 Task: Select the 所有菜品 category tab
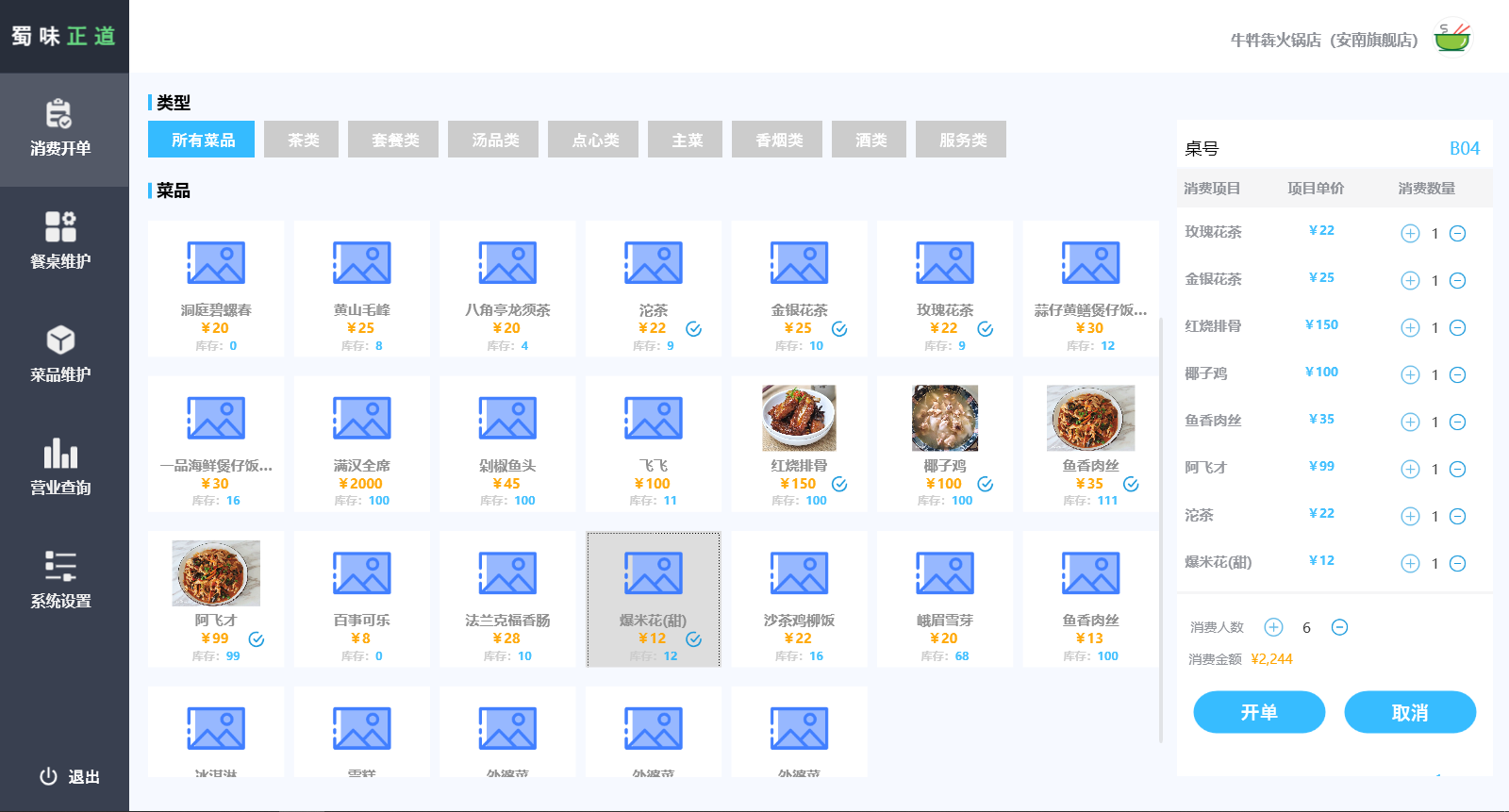[201, 139]
